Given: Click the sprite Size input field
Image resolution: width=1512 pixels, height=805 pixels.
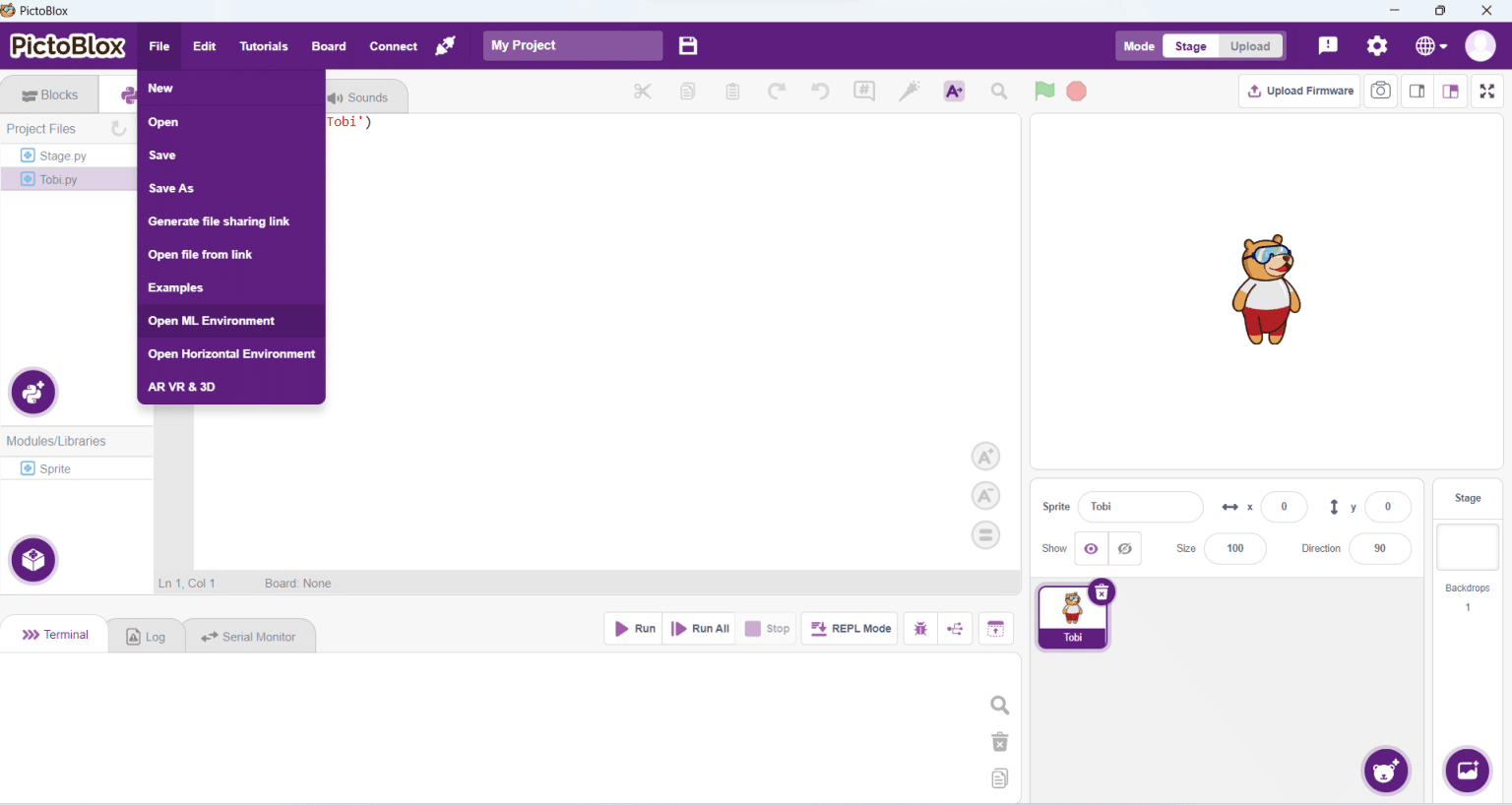Looking at the screenshot, I should pos(1234,548).
